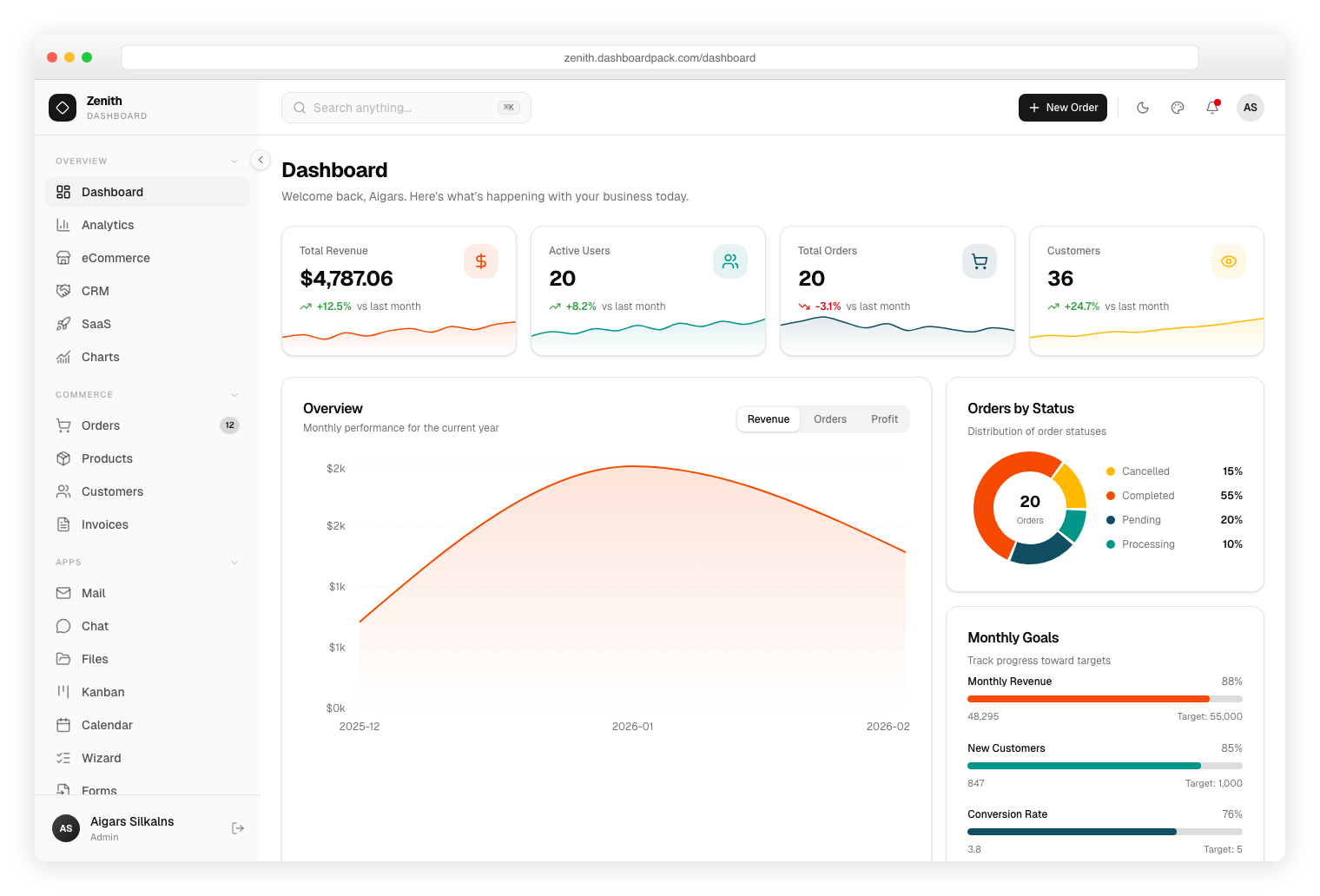Open the theme palette icon

(x=1178, y=108)
